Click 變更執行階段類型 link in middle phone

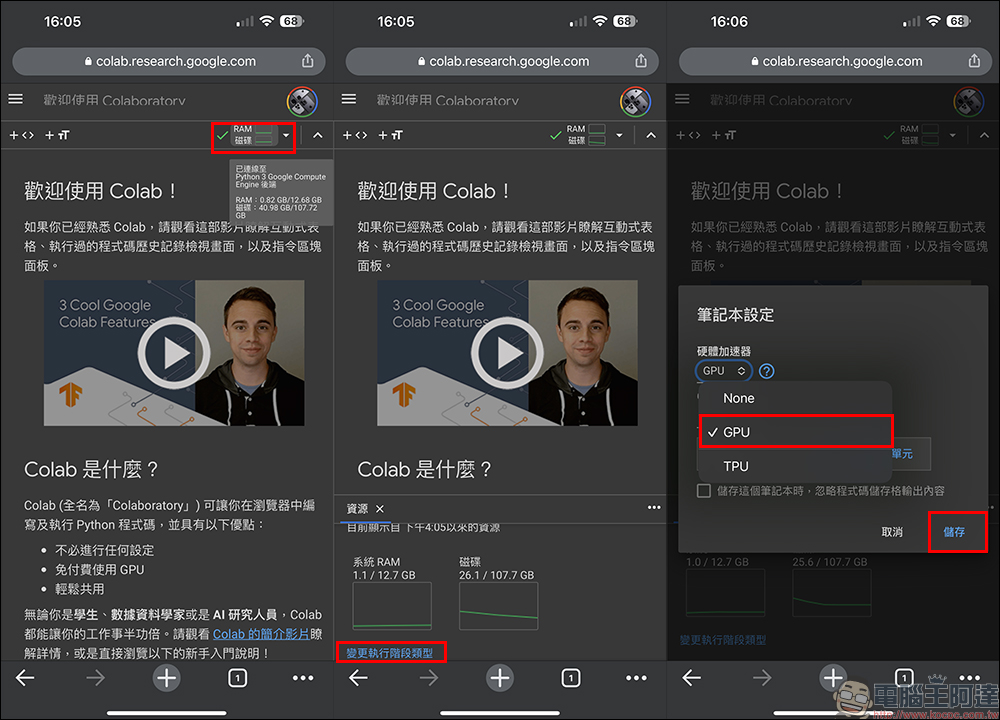coord(390,652)
